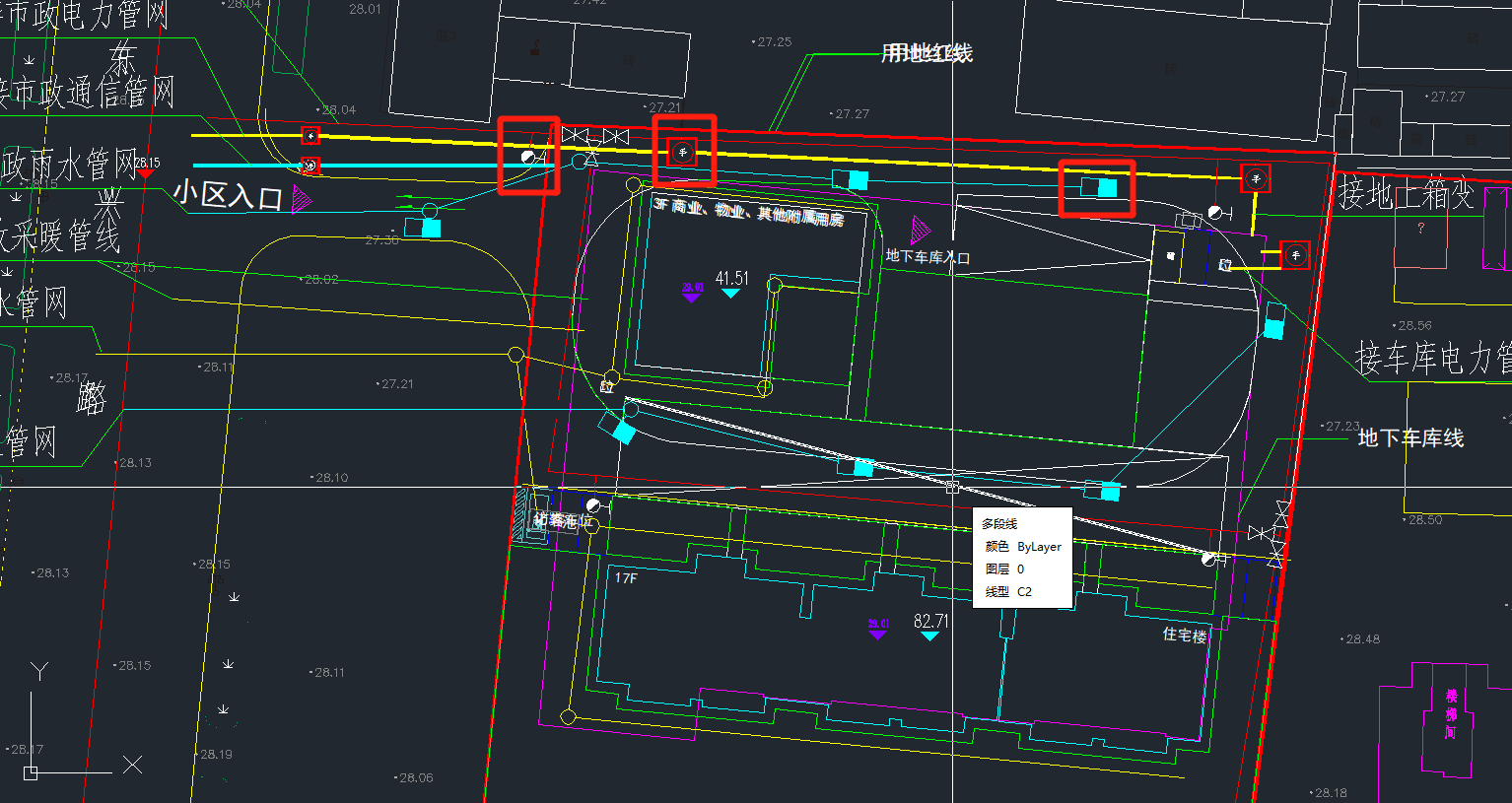This screenshot has height=803, width=1512.
Task: Click the red-boxed symbol at the cyan pipeline's left end
Action: [310, 166]
